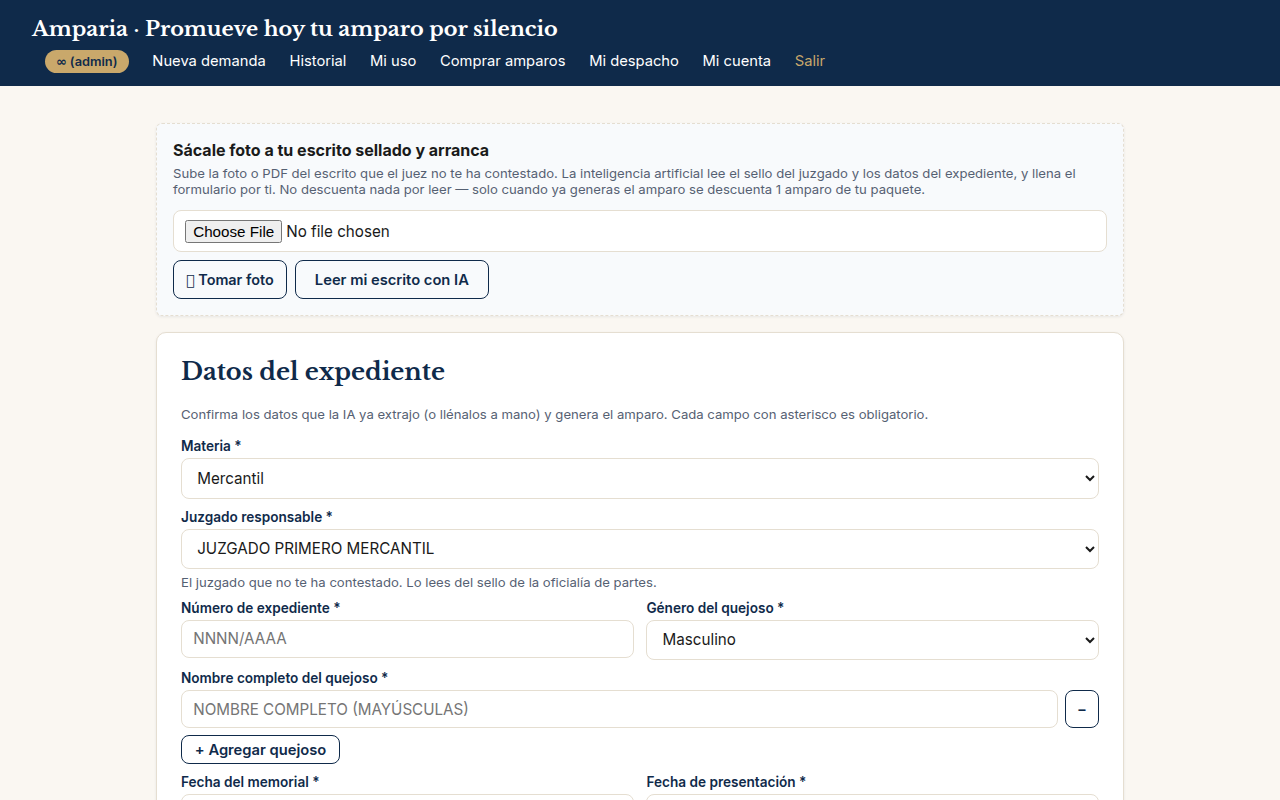Viewport: 1280px width, 800px height.
Task: Remove the quejoso with the minus button
Action: [1082, 709]
